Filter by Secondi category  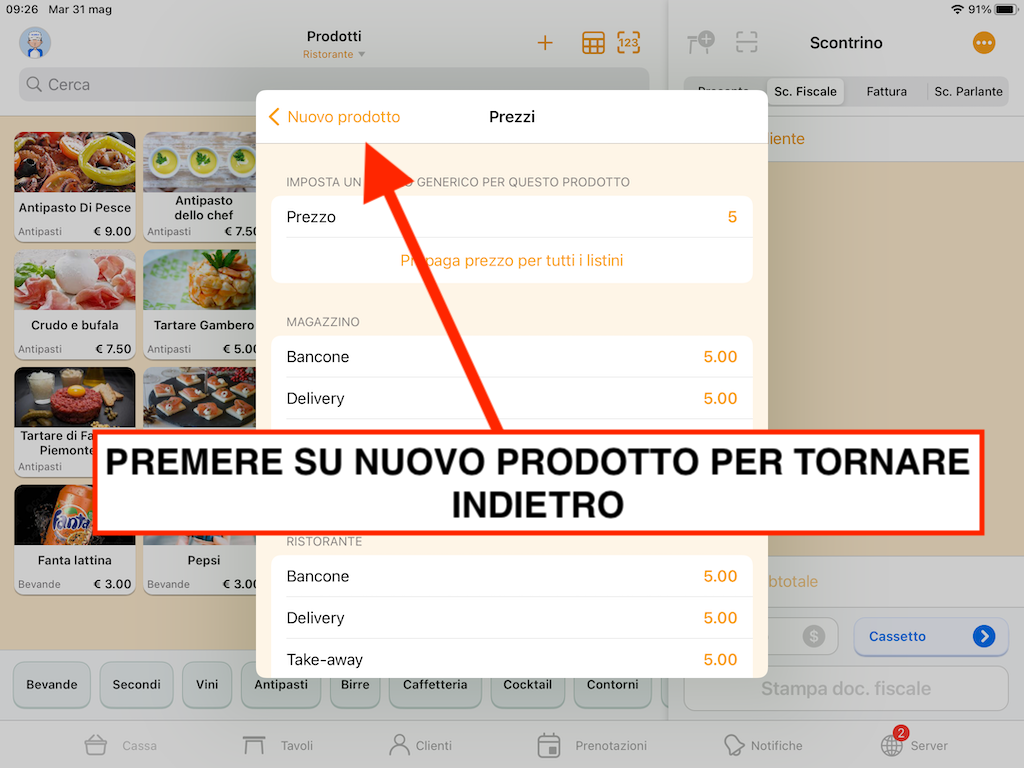(136, 684)
